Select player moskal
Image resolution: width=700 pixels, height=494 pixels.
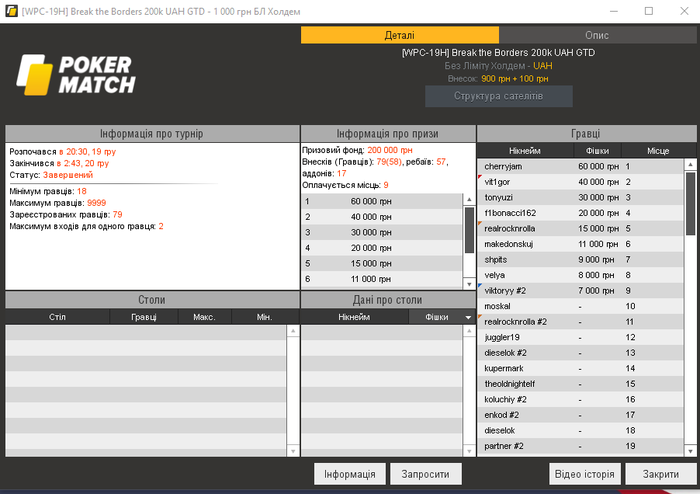coord(580,306)
